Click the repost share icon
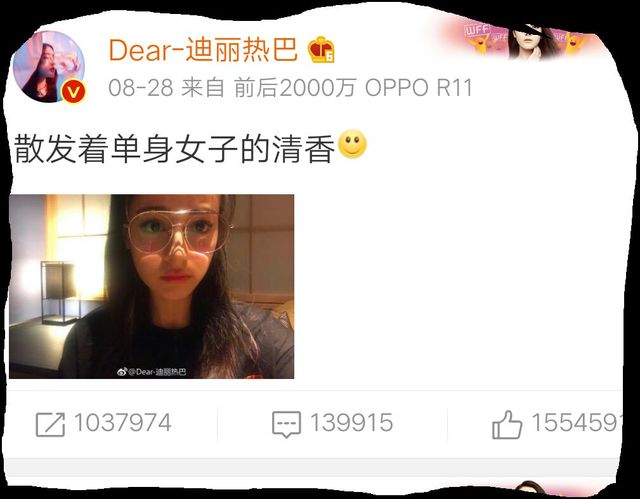This screenshot has height=499, width=640. [x=50, y=424]
